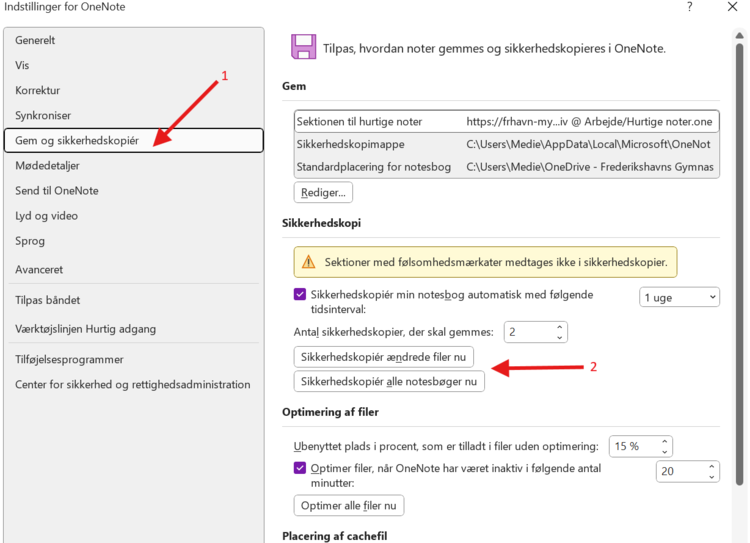Increase the number of backup copies to keep
Viewport: 750px width, 543px height.
[560, 326]
